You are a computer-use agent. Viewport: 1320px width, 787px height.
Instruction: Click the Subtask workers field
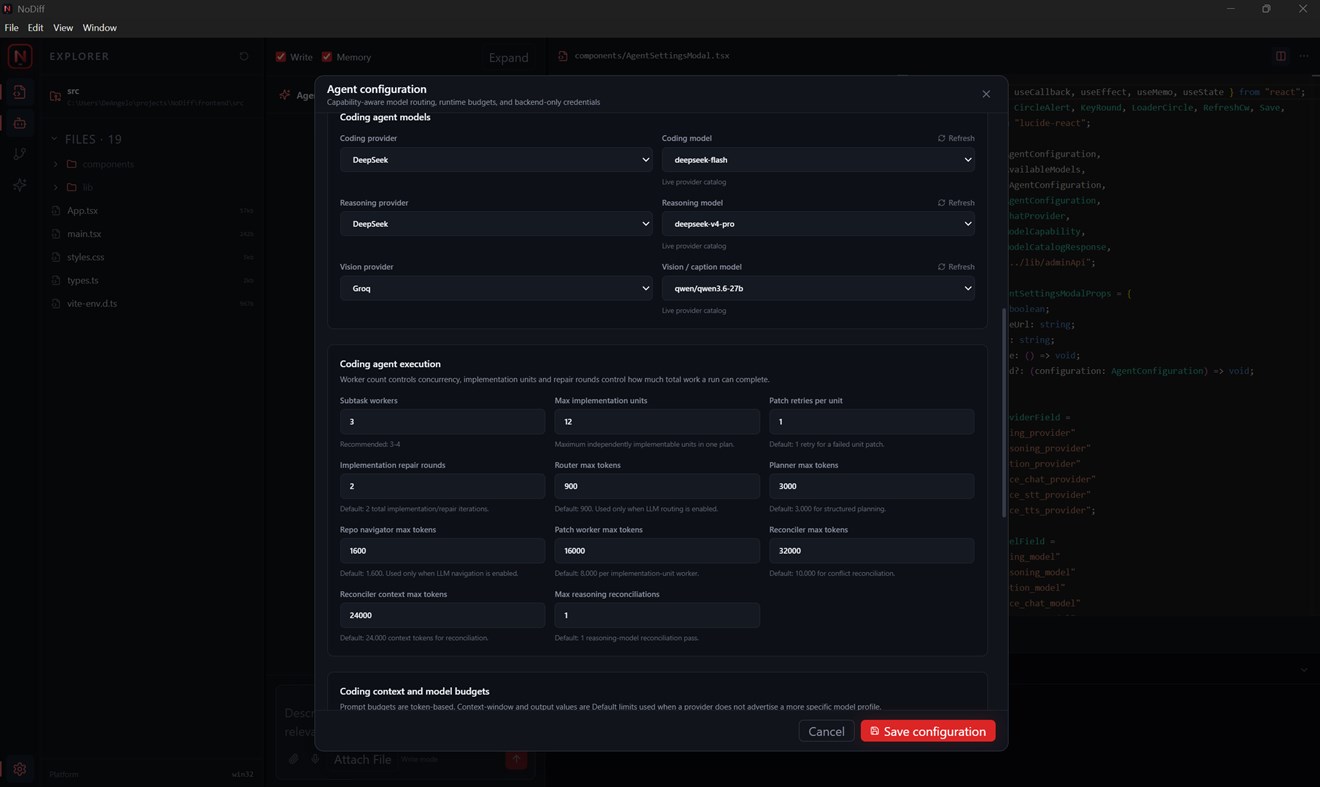[x=442, y=422]
